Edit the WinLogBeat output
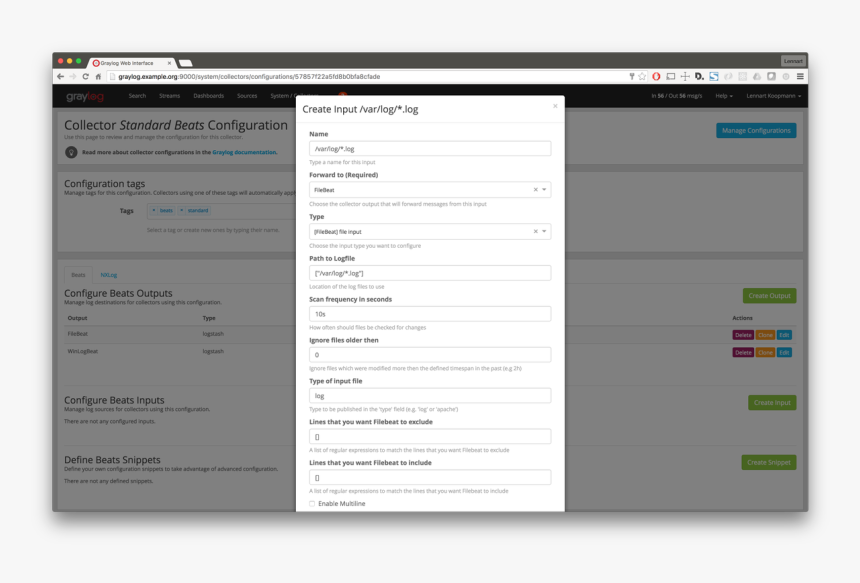The height and width of the screenshot is (583, 860). click(784, 353)
